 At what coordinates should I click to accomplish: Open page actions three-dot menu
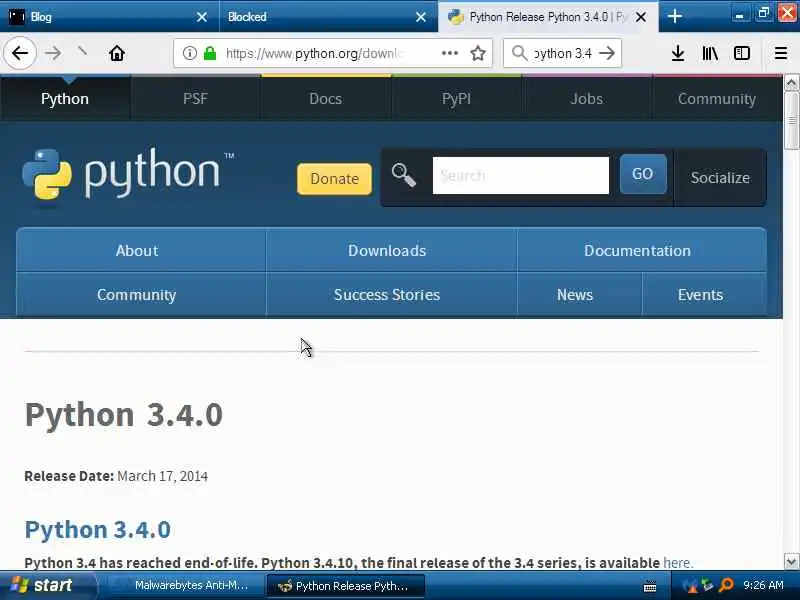pos(449,53)
